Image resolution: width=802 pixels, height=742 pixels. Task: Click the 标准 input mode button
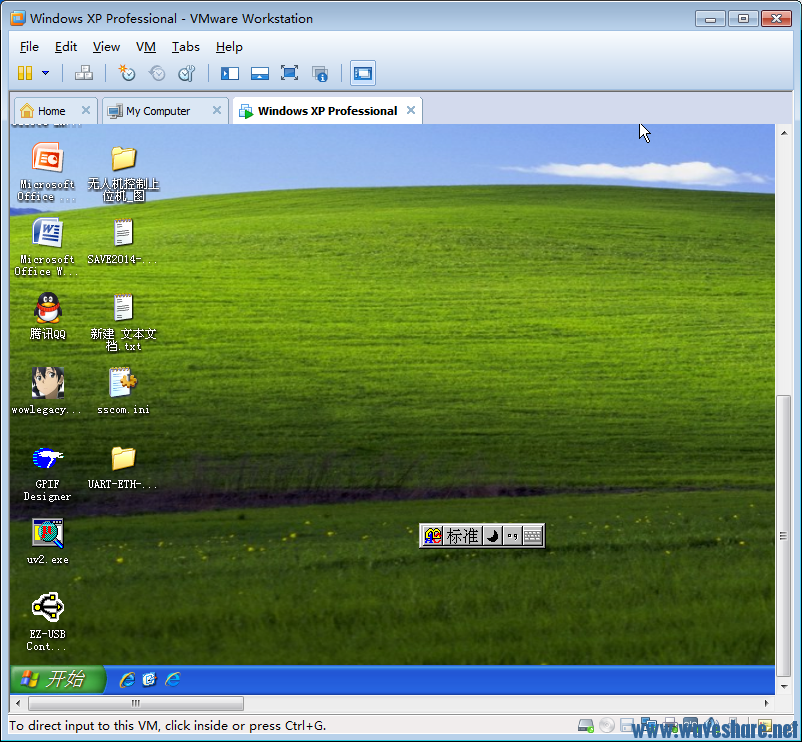coord(462,536)
